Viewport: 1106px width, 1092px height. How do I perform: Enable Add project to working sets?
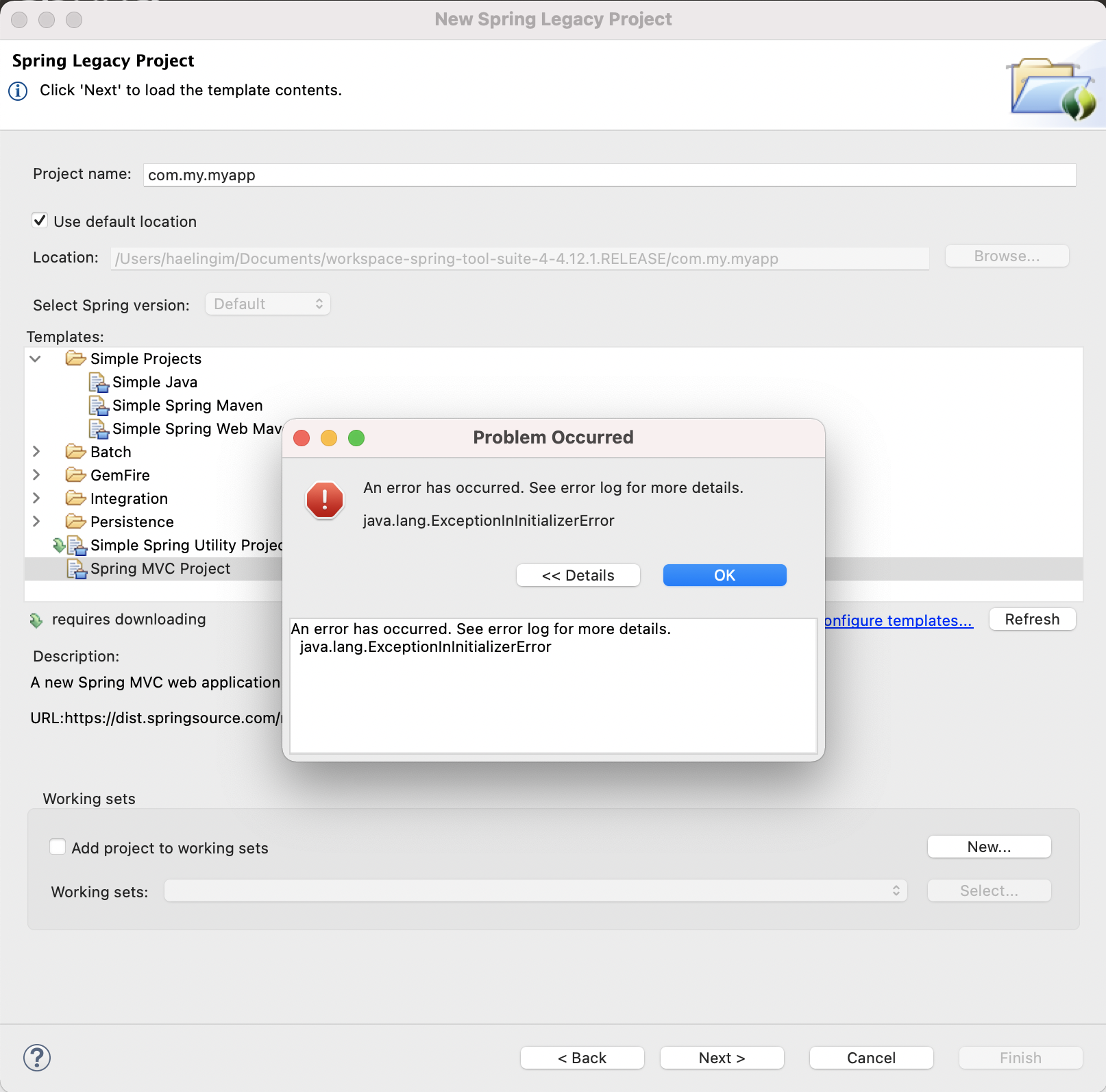click(x=58, y=847)
